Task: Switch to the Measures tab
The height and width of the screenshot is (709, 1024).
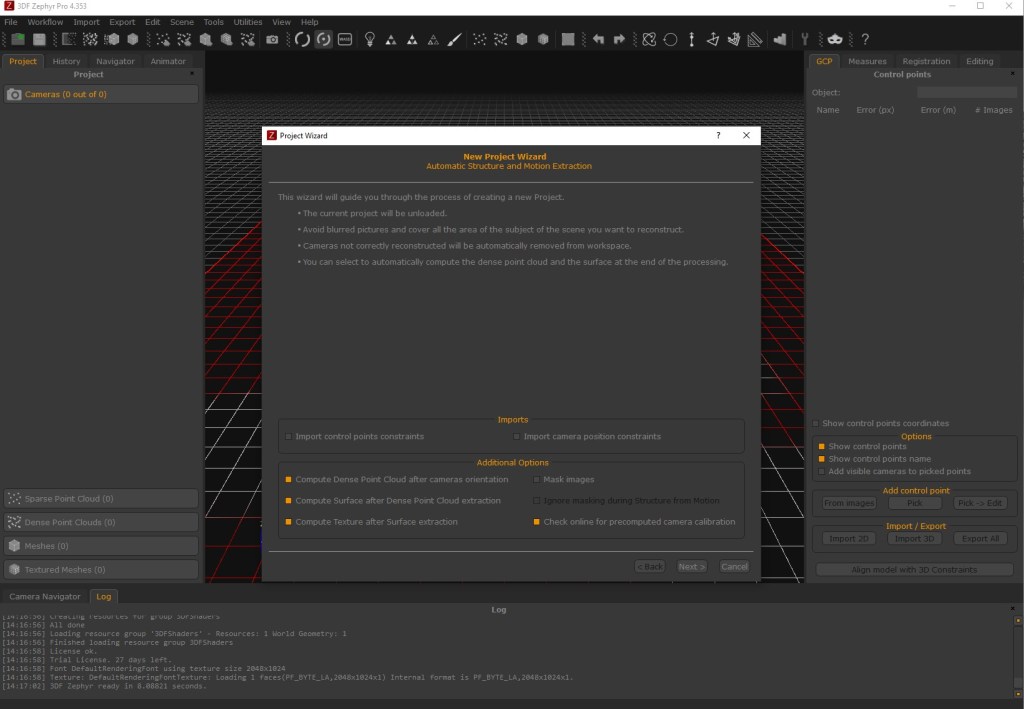Action: (867, 61)
